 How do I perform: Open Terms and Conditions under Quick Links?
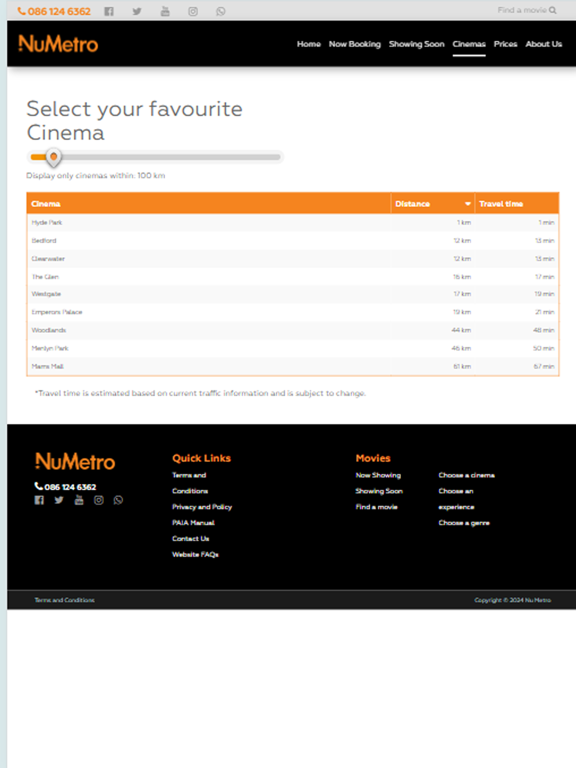[x=190, y=483]
